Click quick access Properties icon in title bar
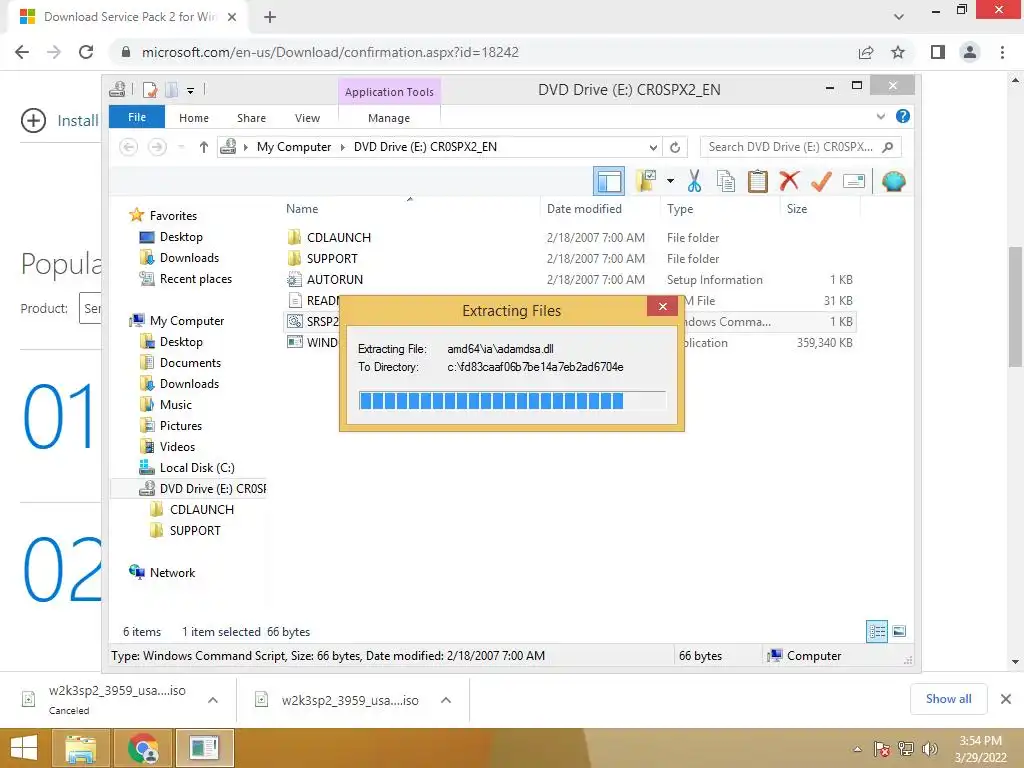Viewport: 1024px width, 768px height. [150, 89]
